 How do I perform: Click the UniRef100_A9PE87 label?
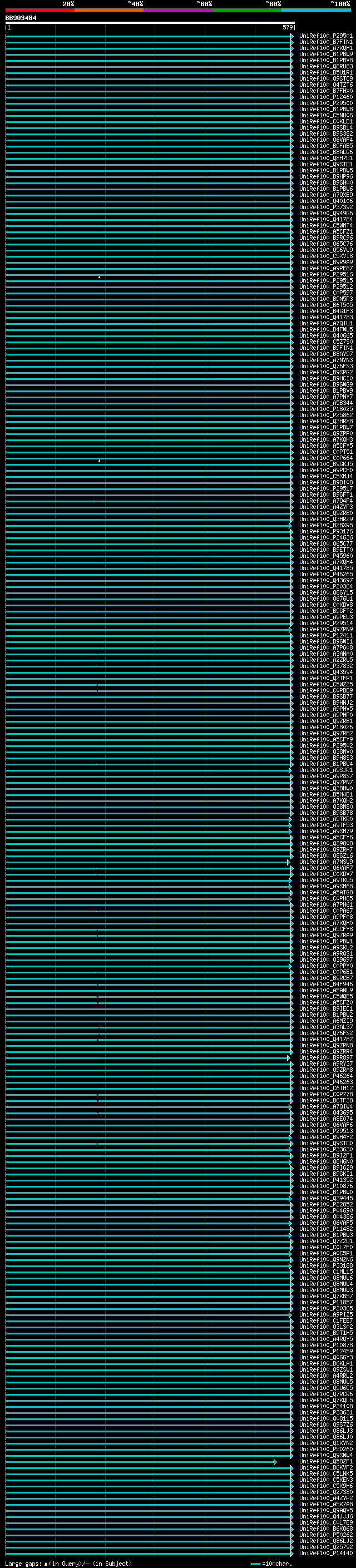click(x=325, y=269)
